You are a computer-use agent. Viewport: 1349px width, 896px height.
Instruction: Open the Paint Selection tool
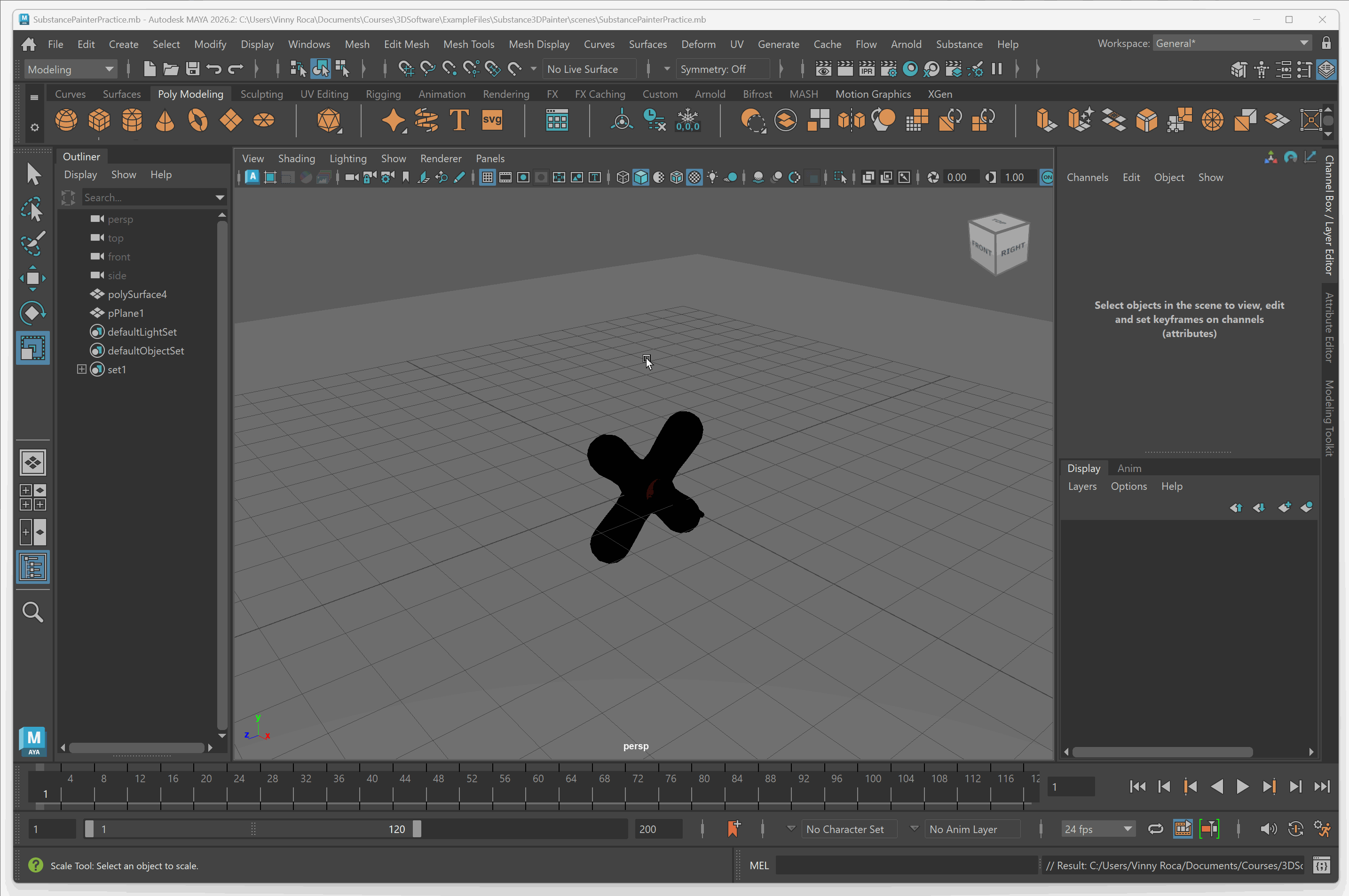(x=32, y=244)
